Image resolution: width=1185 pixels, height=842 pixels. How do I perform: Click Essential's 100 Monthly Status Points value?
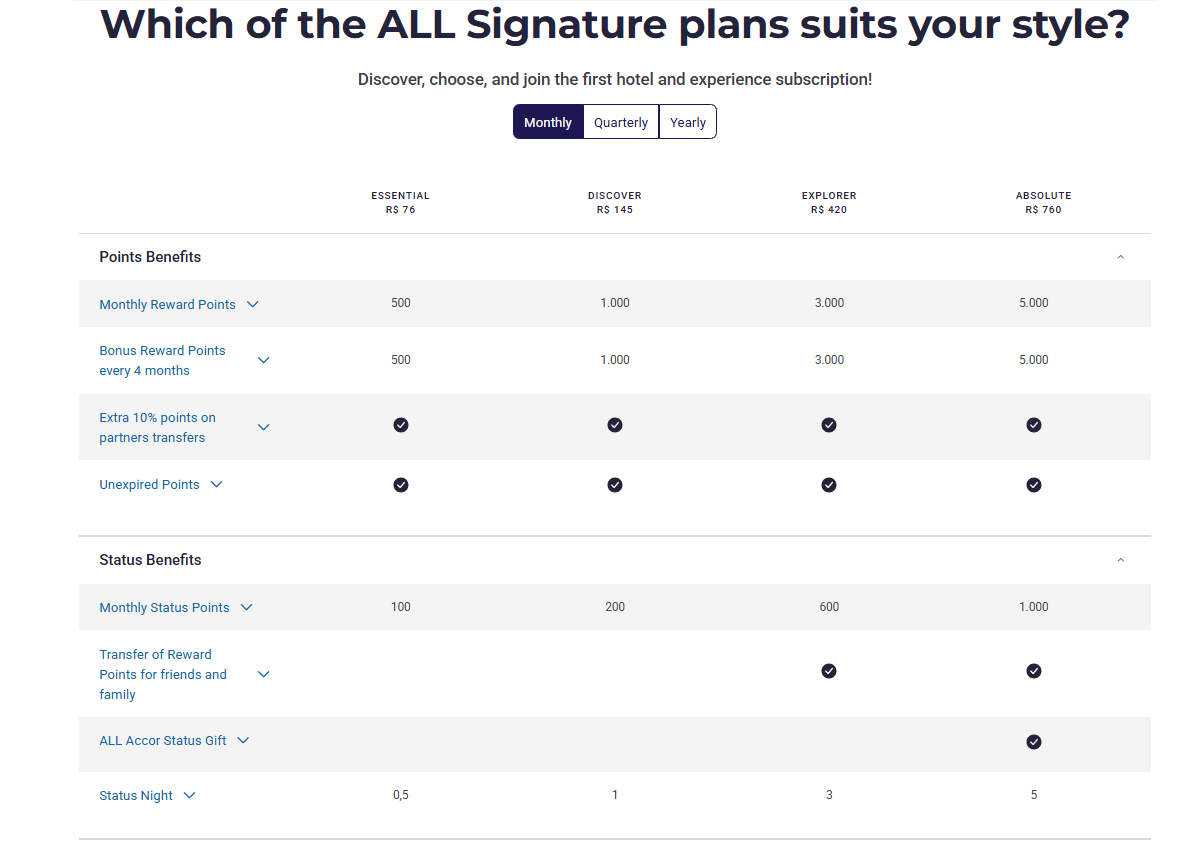pyautogui.click(x=401, y=607)
